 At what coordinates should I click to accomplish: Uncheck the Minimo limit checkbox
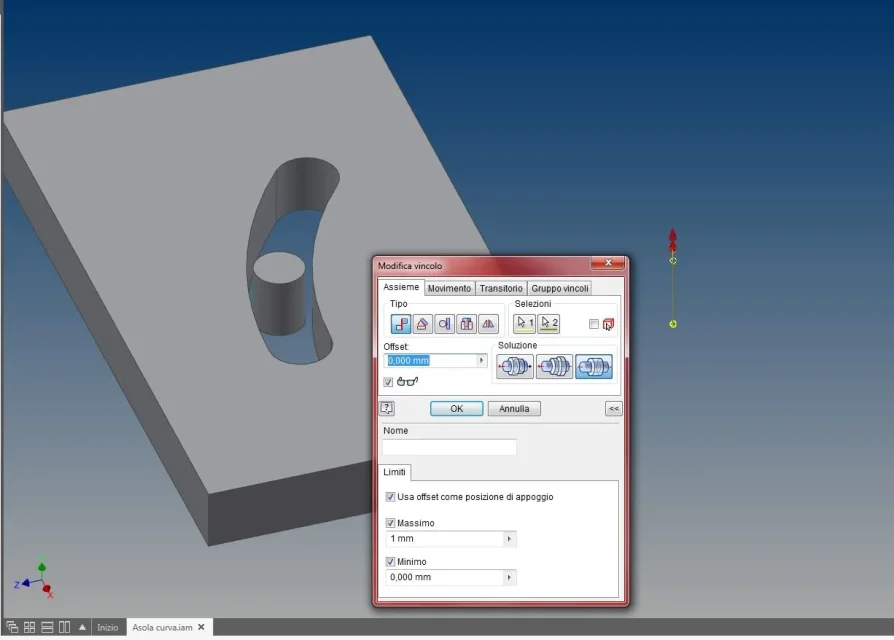point(391,562)
